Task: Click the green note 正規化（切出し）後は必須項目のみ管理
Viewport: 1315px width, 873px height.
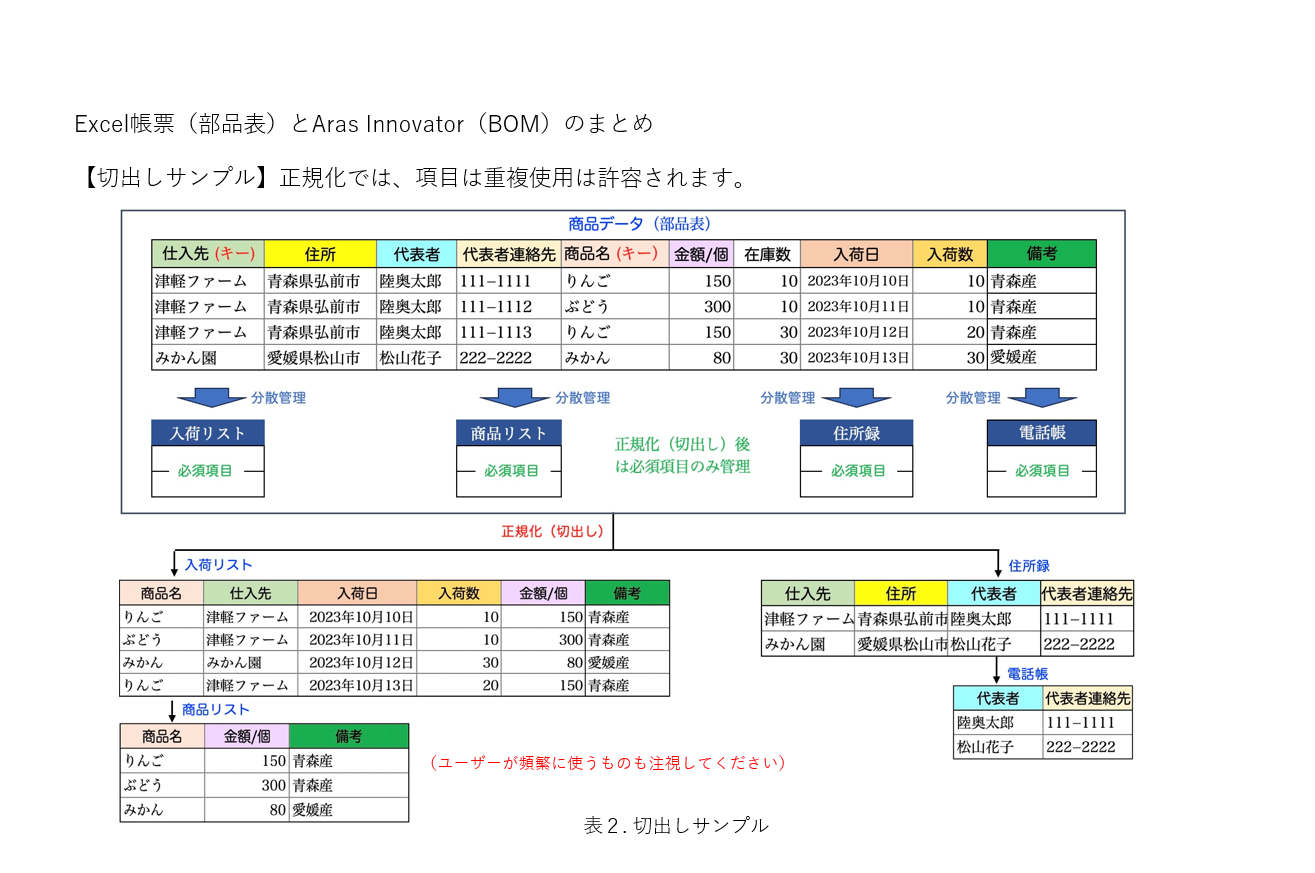Action: point(682,455)
